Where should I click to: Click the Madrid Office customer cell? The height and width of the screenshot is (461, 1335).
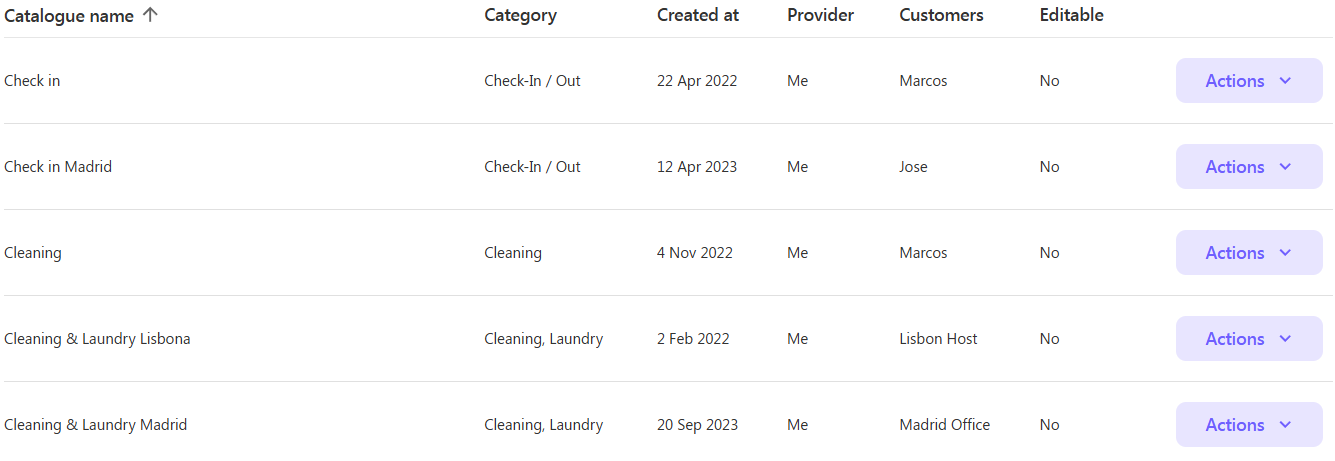pos(944,425)
